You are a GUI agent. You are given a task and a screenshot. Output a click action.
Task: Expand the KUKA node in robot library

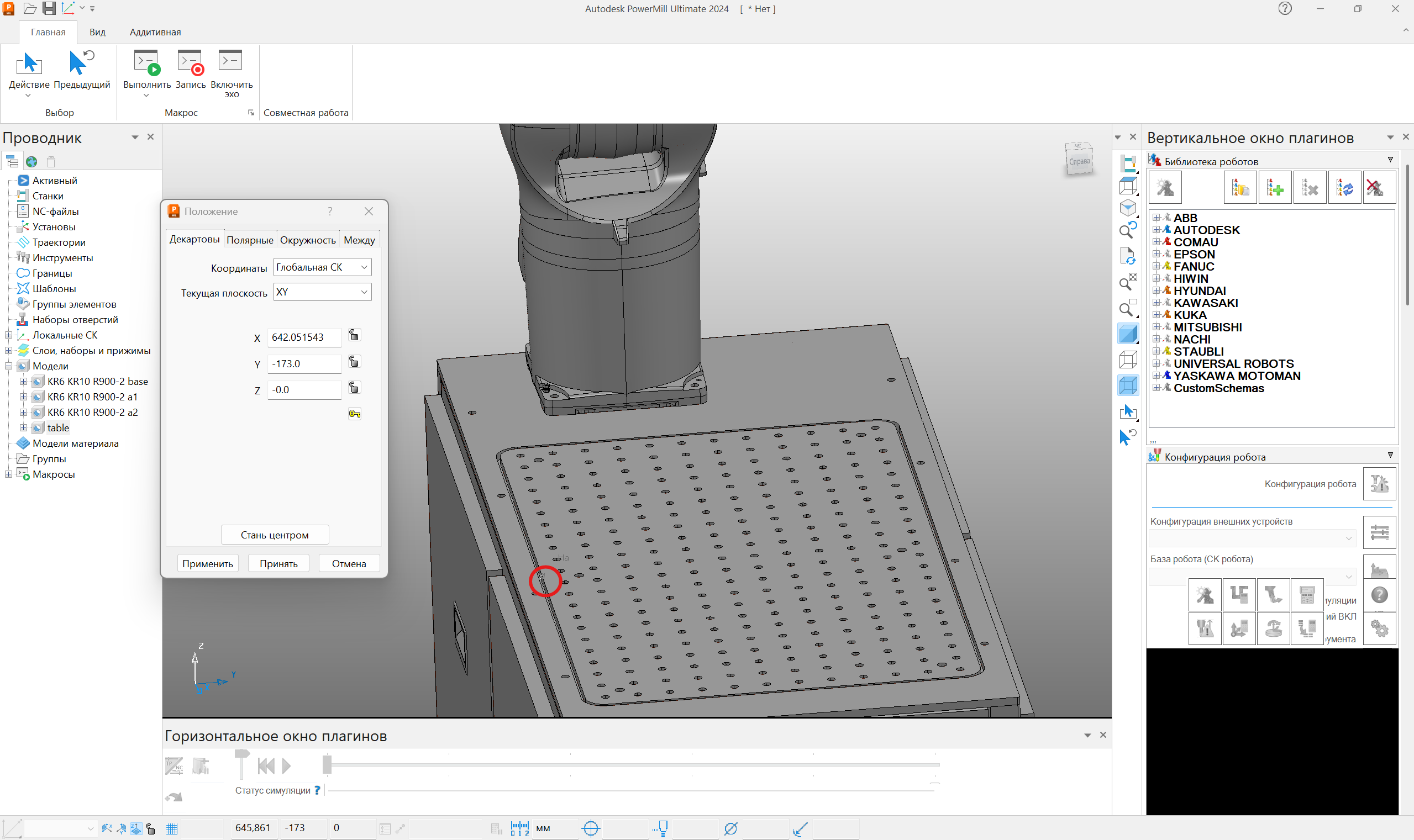pyautogui.click(x=1156, y=315)
